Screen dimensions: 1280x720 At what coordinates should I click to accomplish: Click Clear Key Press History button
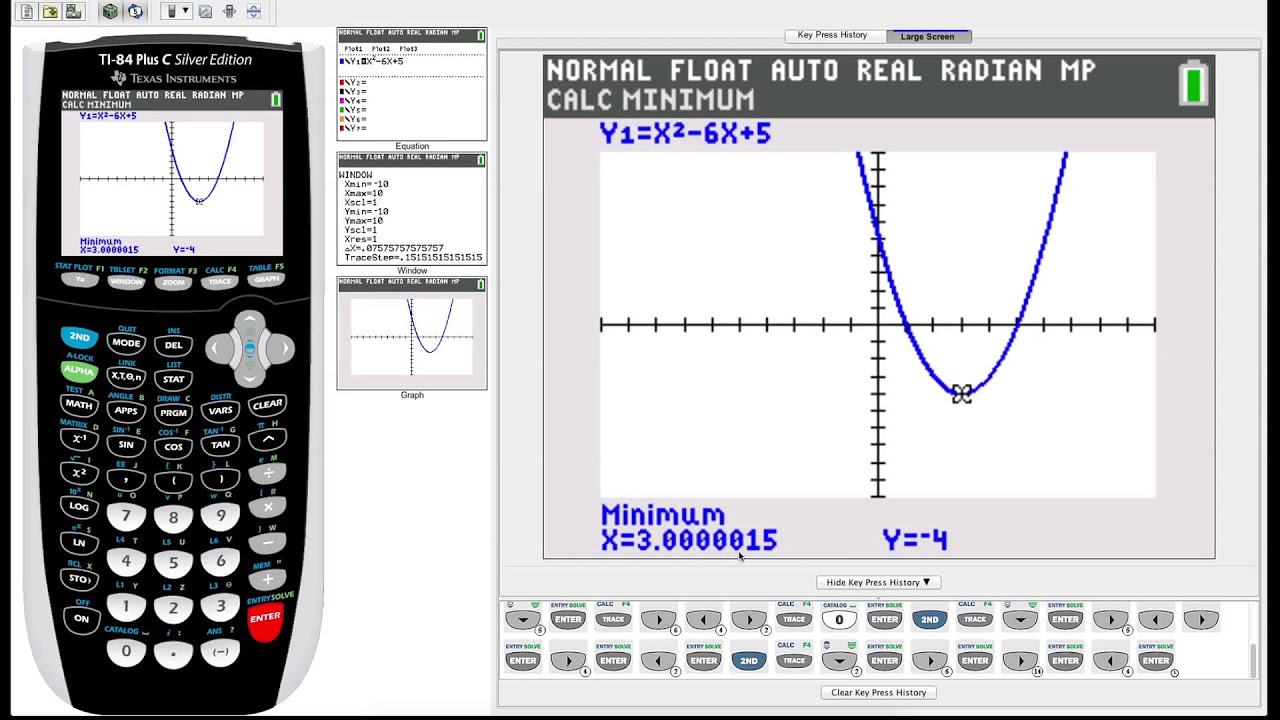[x=878, y=692]
